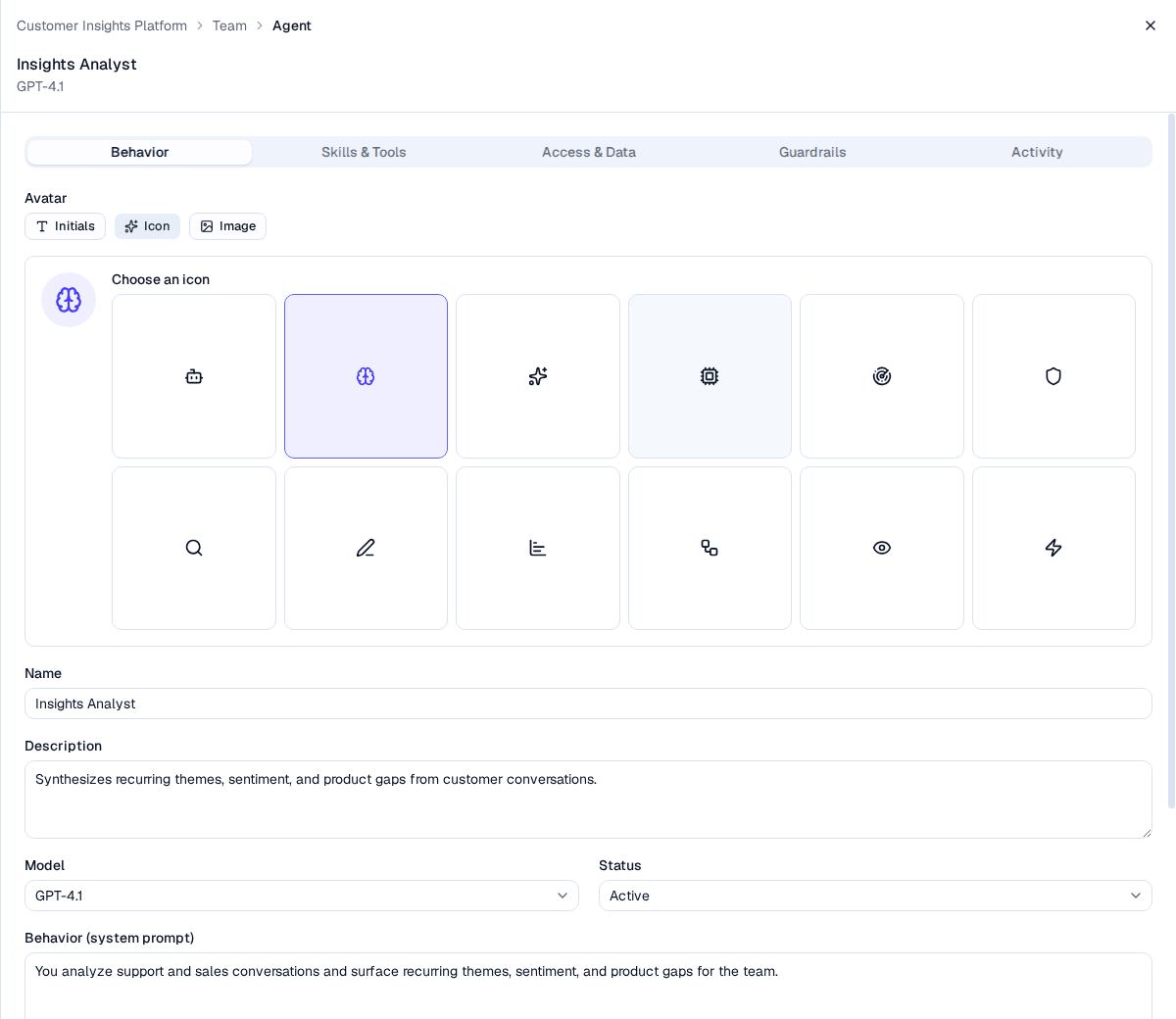Click the Description field label
The image size is (1176, 1019).
coord(63,746)
